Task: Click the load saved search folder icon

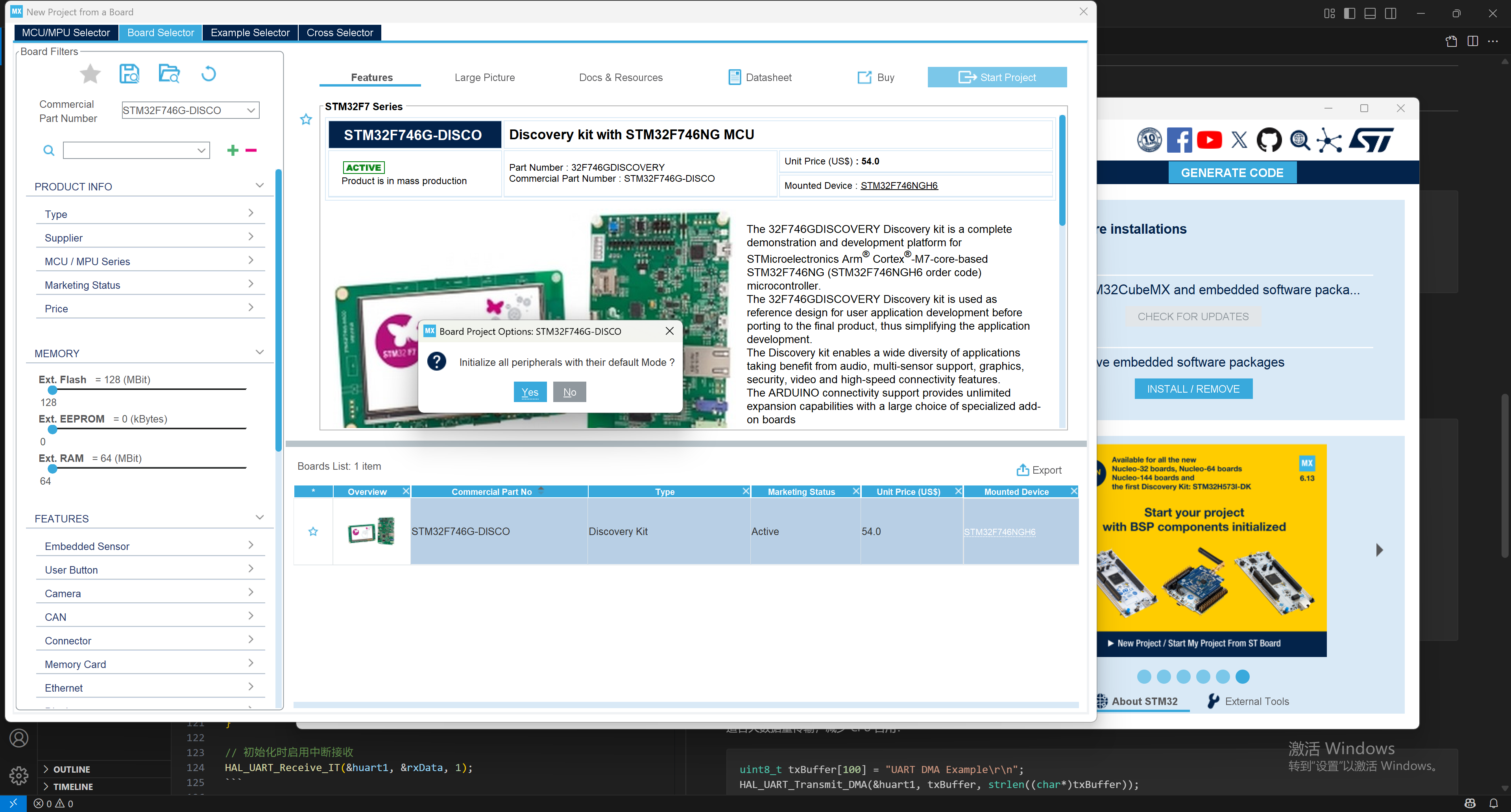Action: click(x=169, y=74)
